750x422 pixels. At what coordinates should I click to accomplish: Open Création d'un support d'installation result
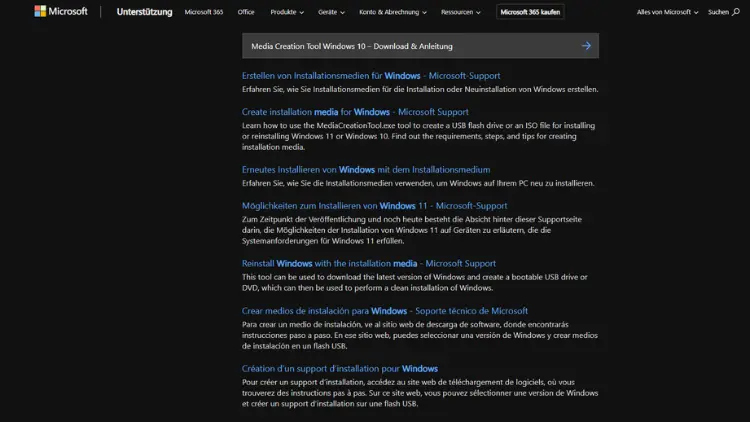pos(340,368)
